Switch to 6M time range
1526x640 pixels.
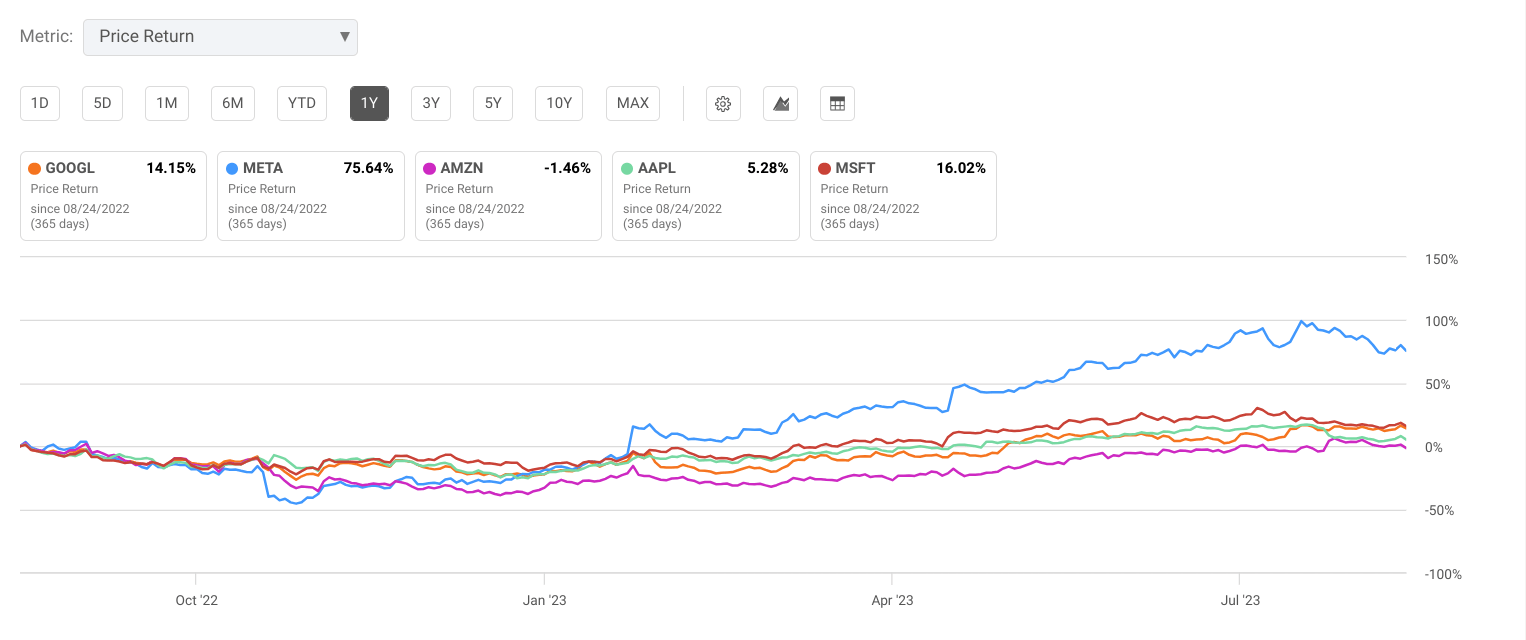(232, 103)
